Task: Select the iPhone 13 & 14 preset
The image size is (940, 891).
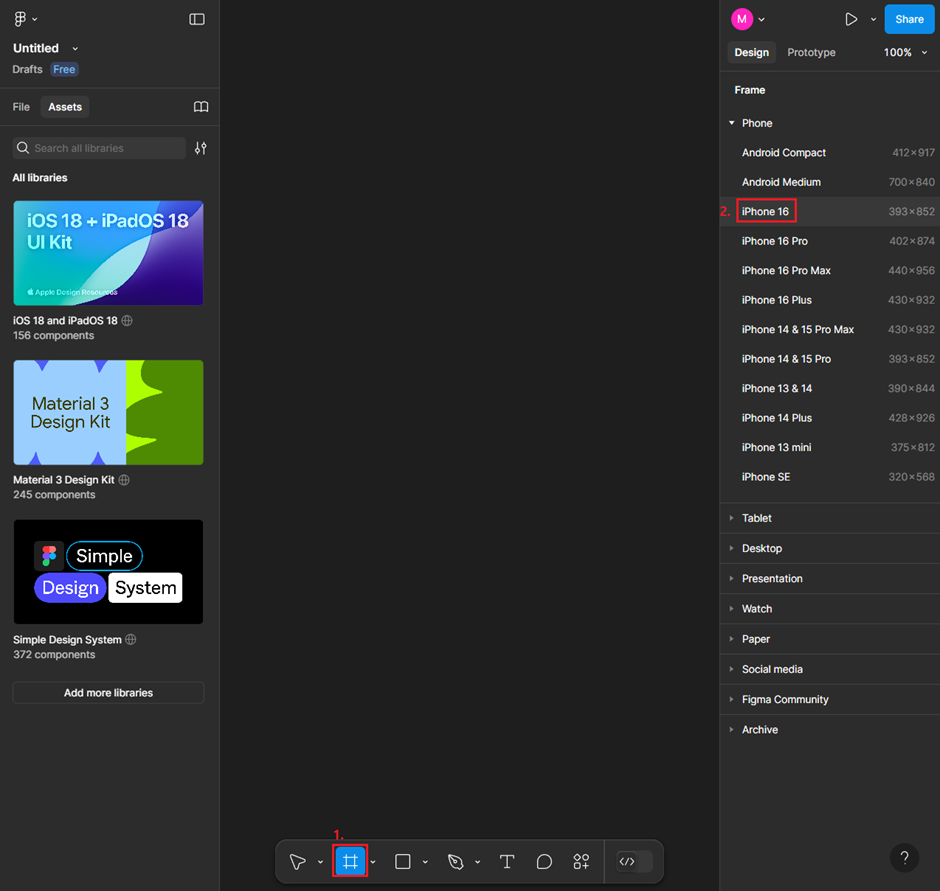Action: (x=830, y=389)
